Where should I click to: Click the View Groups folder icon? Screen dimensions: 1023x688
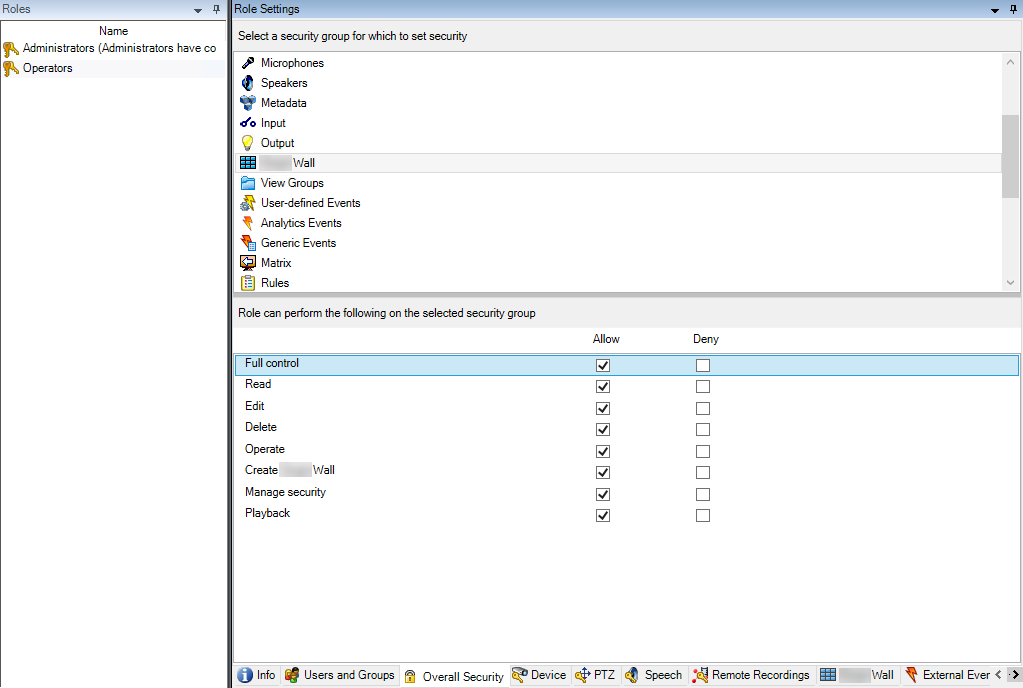pyautogui.click(x=248, y=183)
